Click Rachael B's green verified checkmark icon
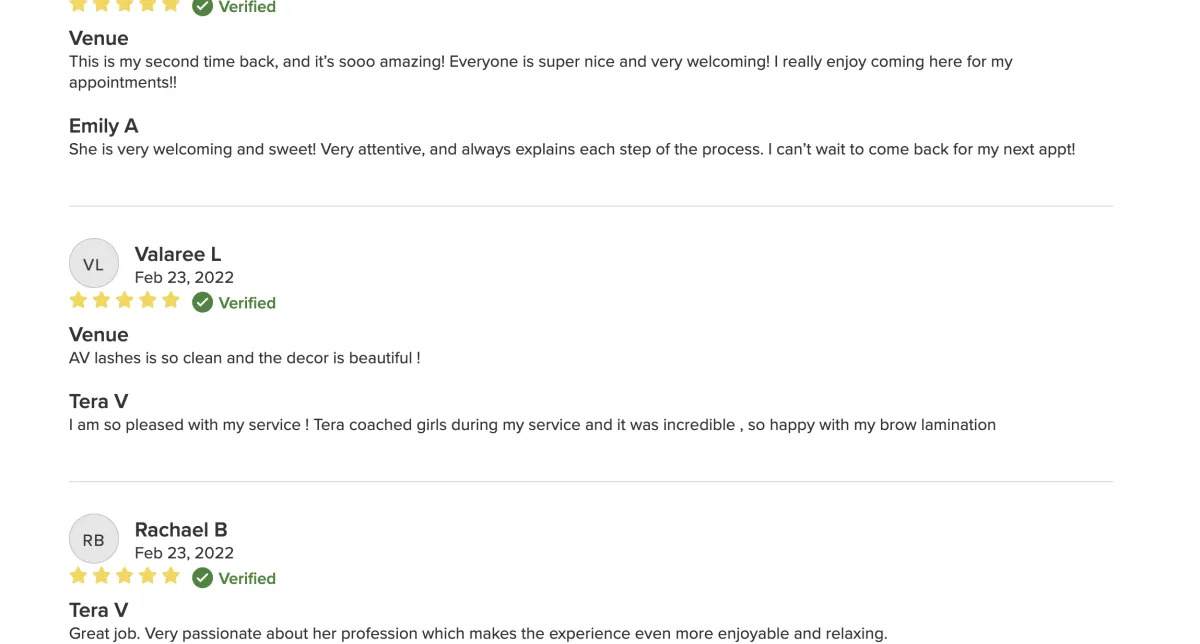The image size is (1200, 644). [x=203, y=578]
